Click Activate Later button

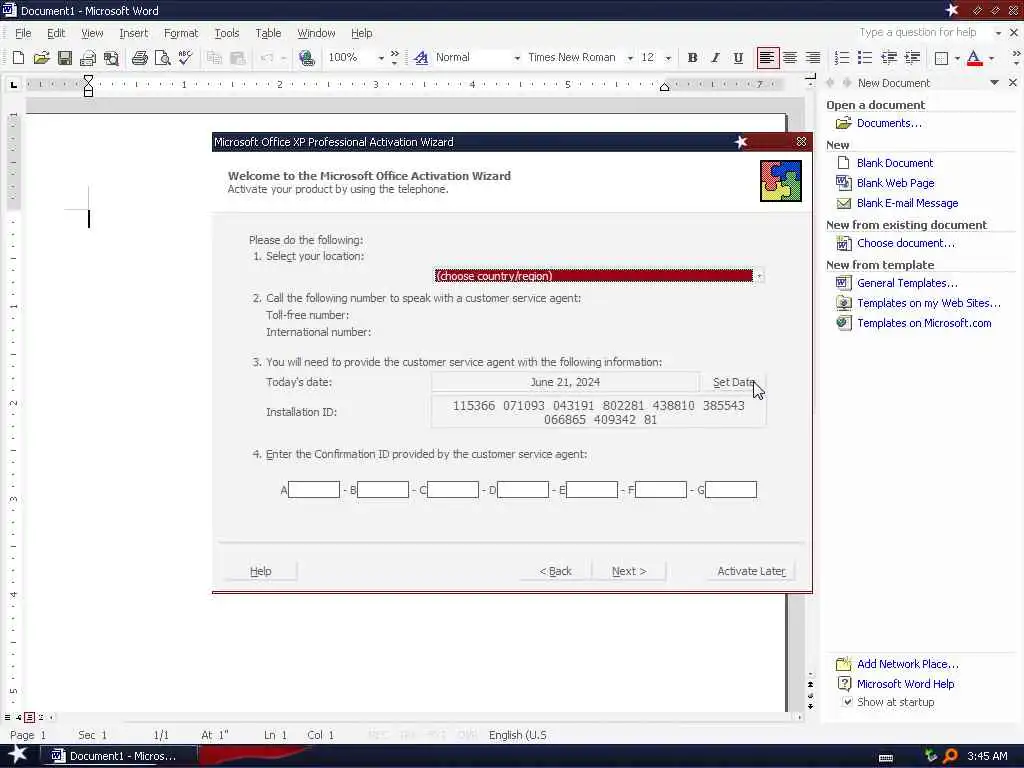(x=751, y=571)
